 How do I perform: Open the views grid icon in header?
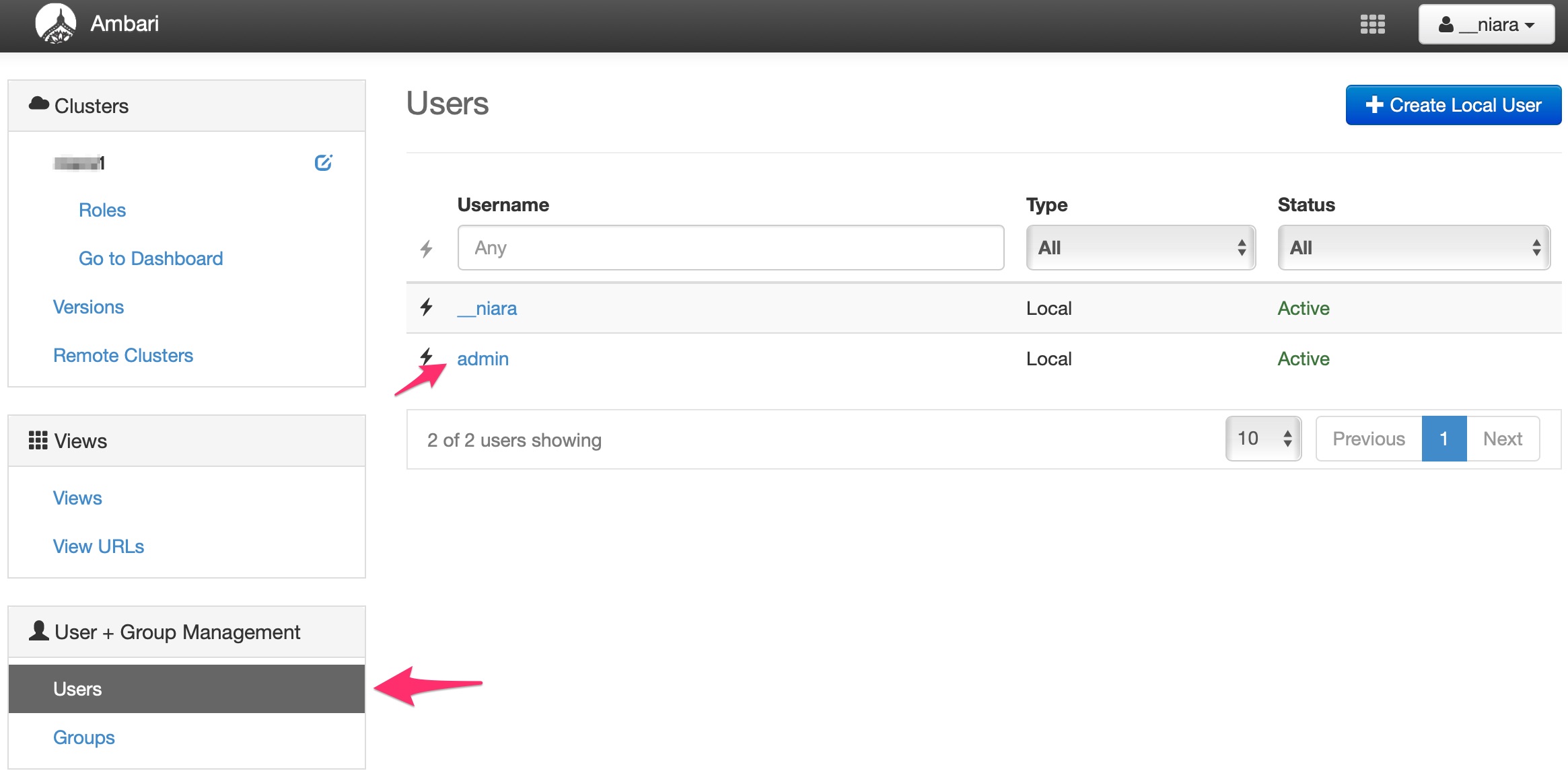pyautogui.click(x=1372, y=24)
